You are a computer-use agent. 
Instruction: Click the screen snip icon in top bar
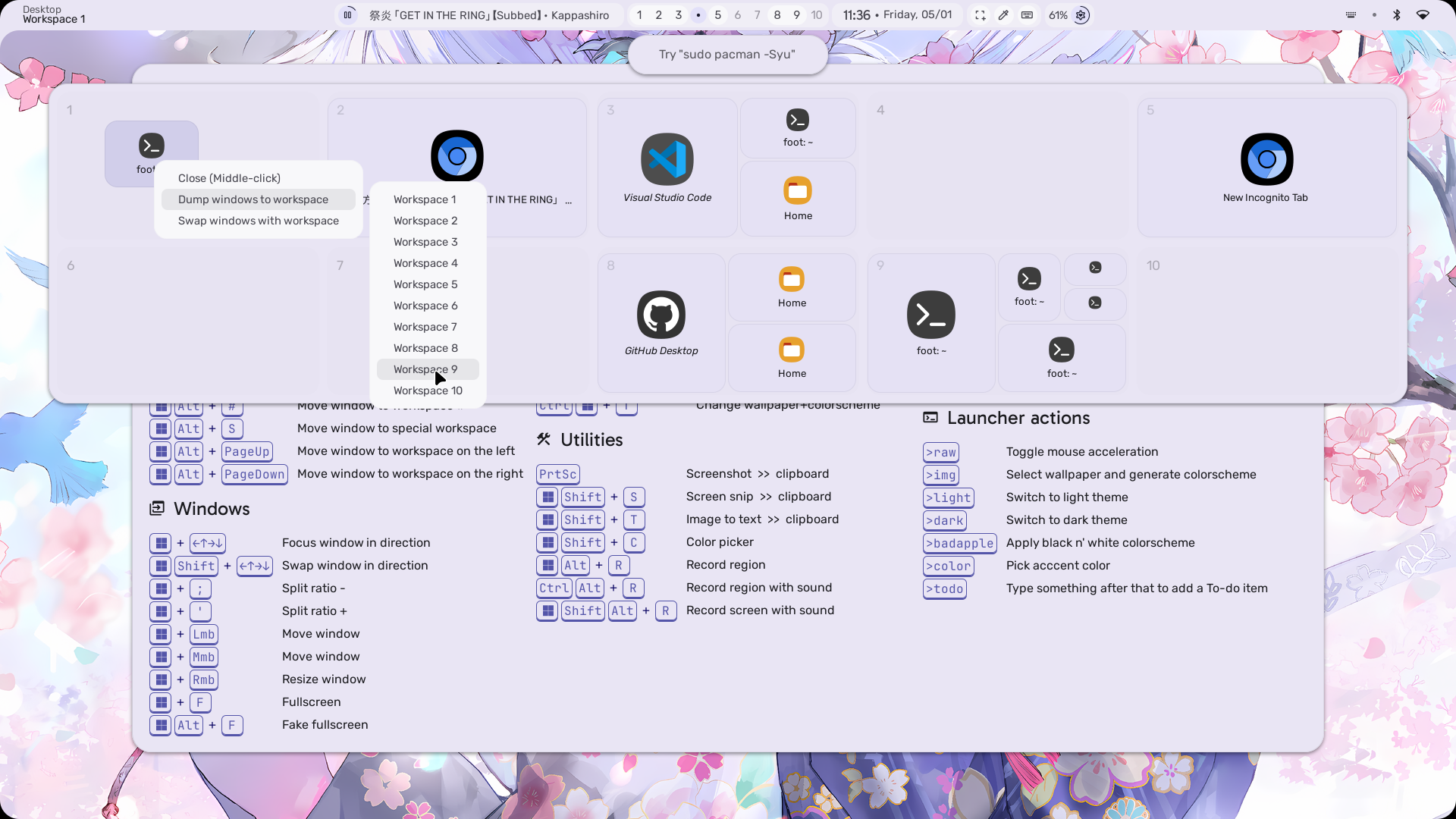980,15
